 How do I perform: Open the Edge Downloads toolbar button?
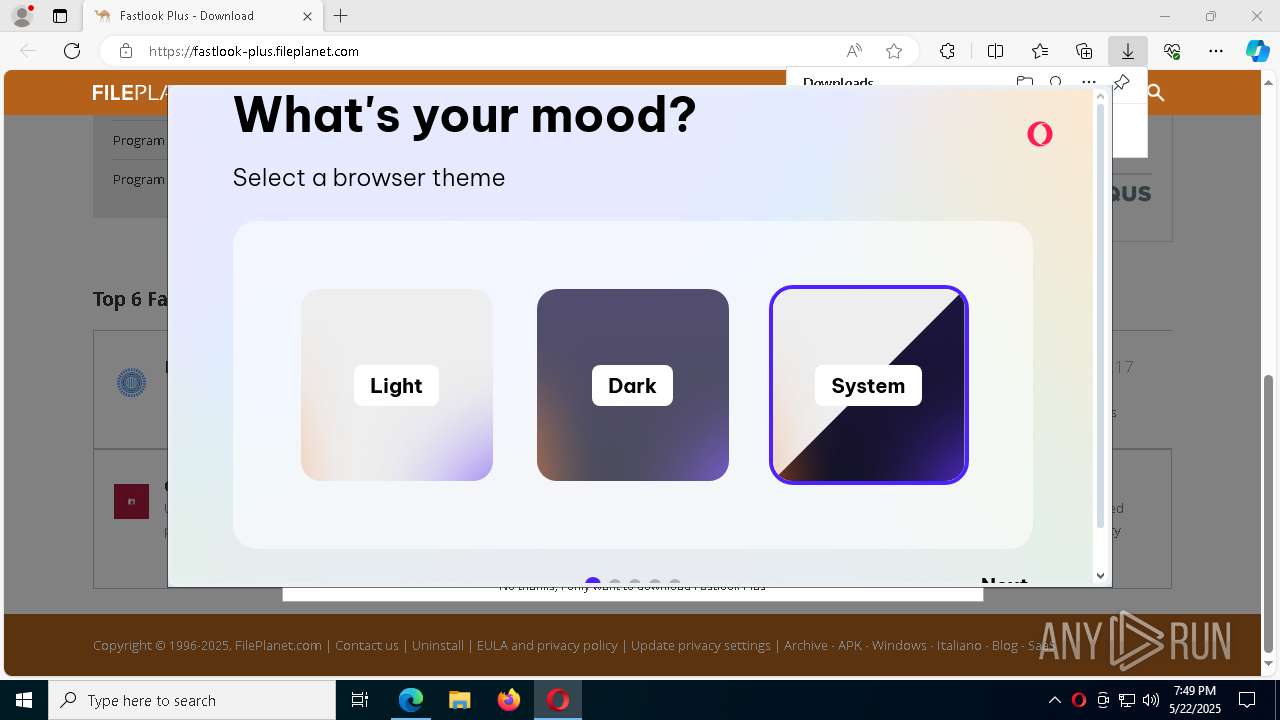[1127, 51]
